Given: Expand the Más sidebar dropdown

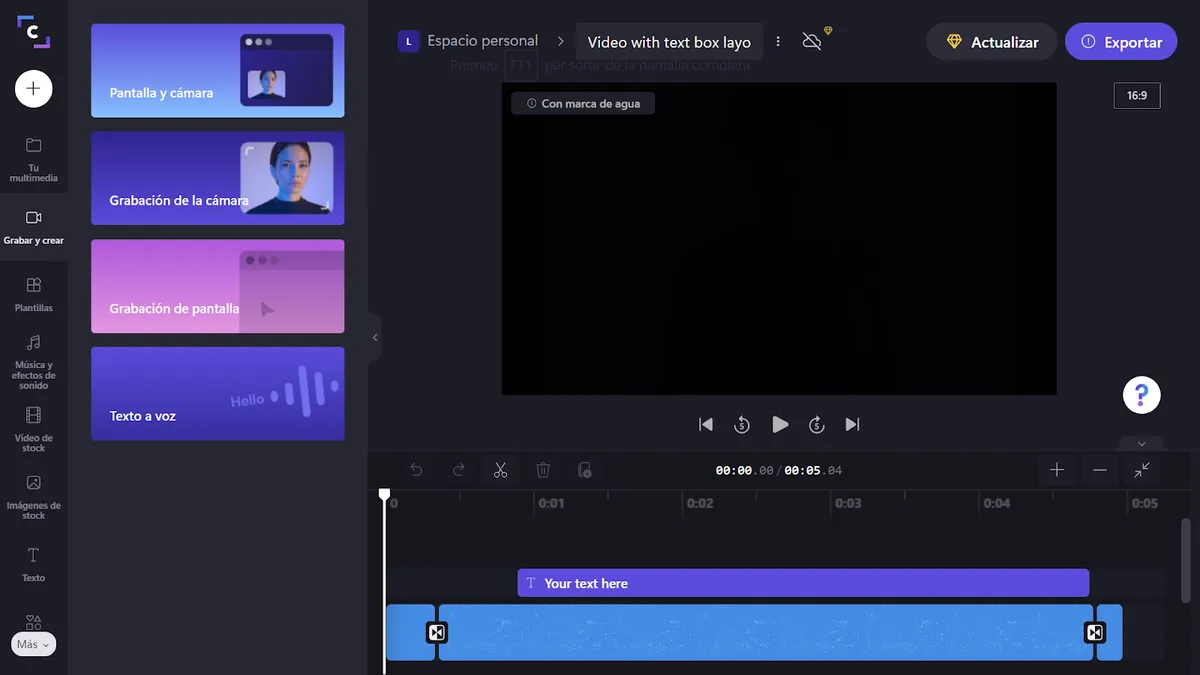Looking at the screenshot, I should click(33, 644).
